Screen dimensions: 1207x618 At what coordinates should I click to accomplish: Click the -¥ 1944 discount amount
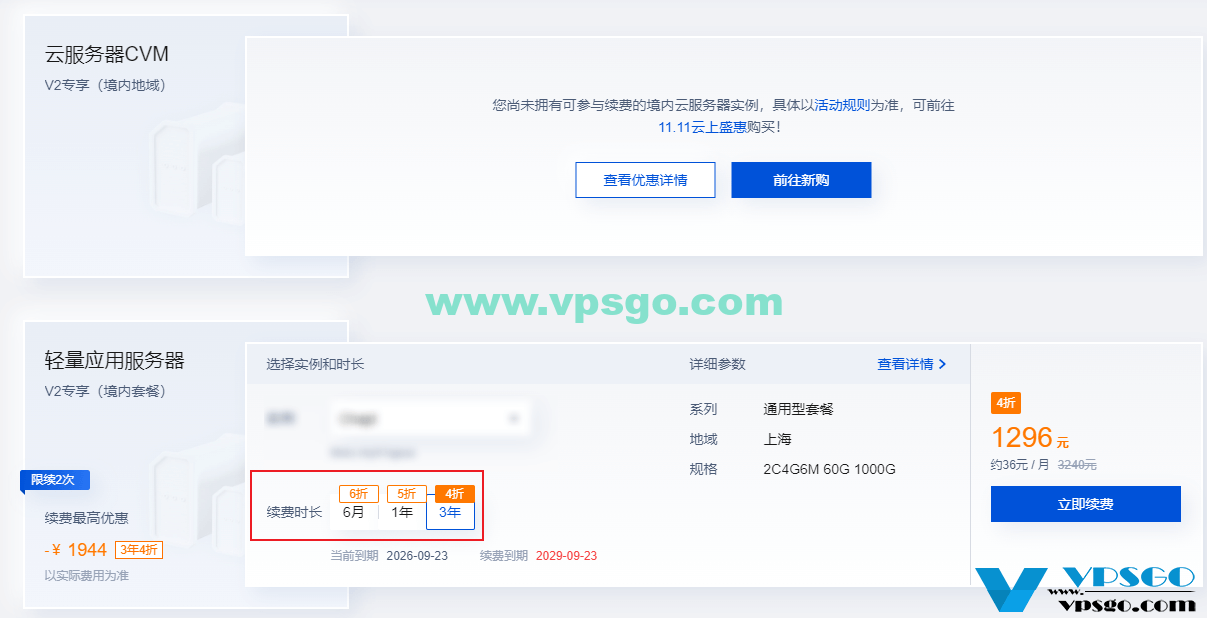tap(76, 549)
